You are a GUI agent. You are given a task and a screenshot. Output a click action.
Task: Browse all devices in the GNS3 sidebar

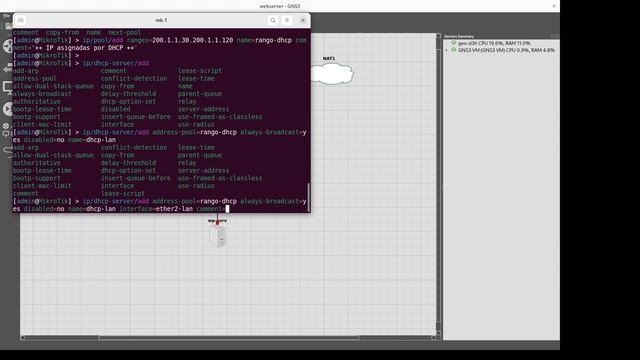coord(6,130)
